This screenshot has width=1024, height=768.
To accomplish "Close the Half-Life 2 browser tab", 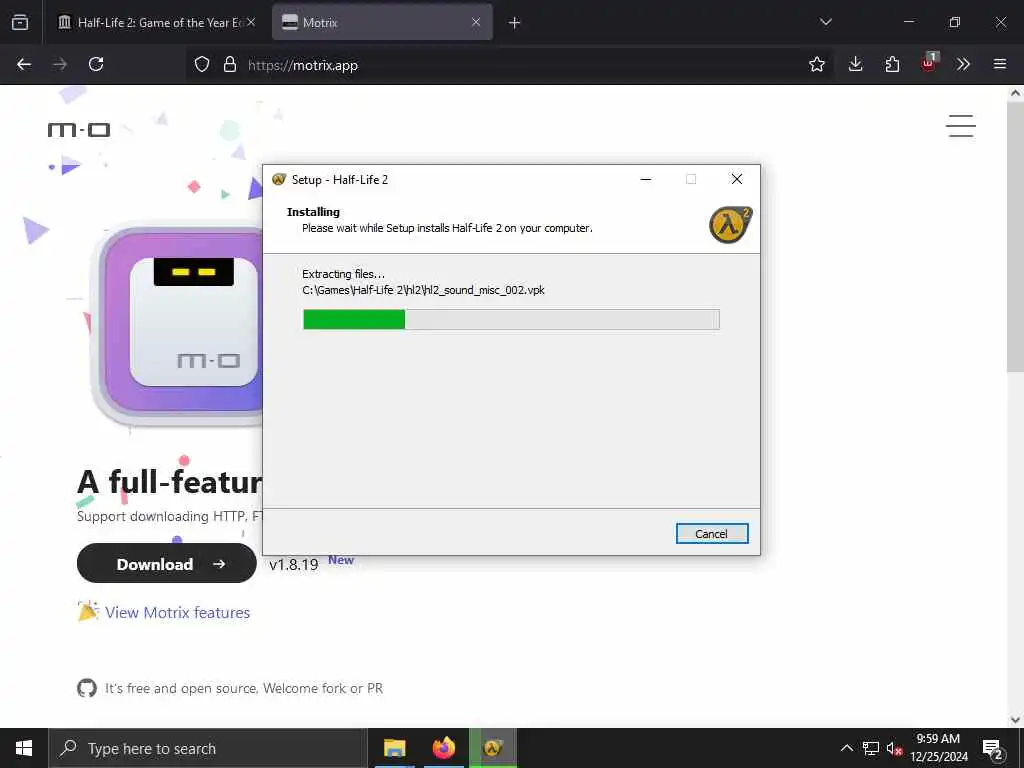I will [251, 22].
